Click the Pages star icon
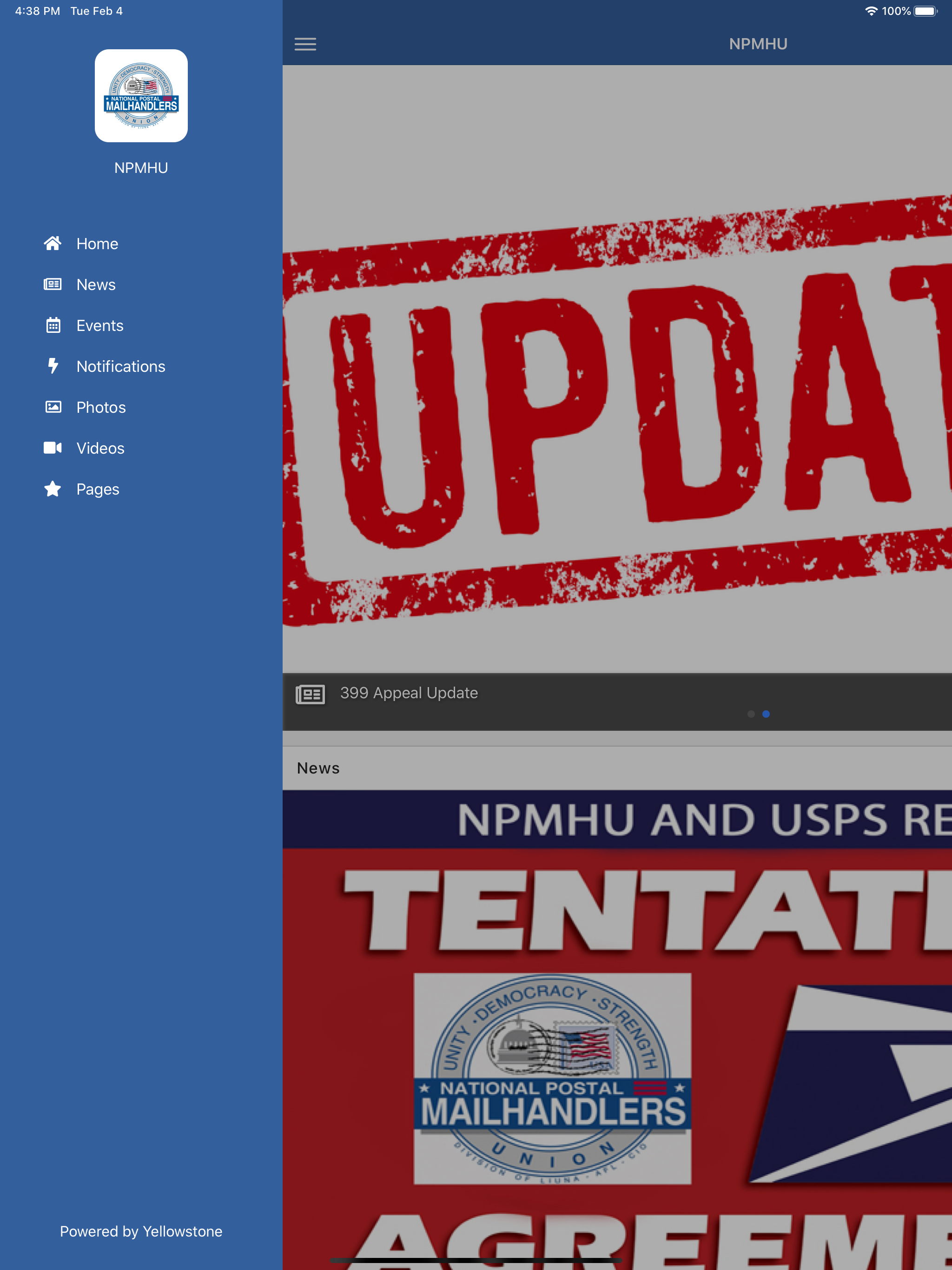 click(x=53, y=489)
